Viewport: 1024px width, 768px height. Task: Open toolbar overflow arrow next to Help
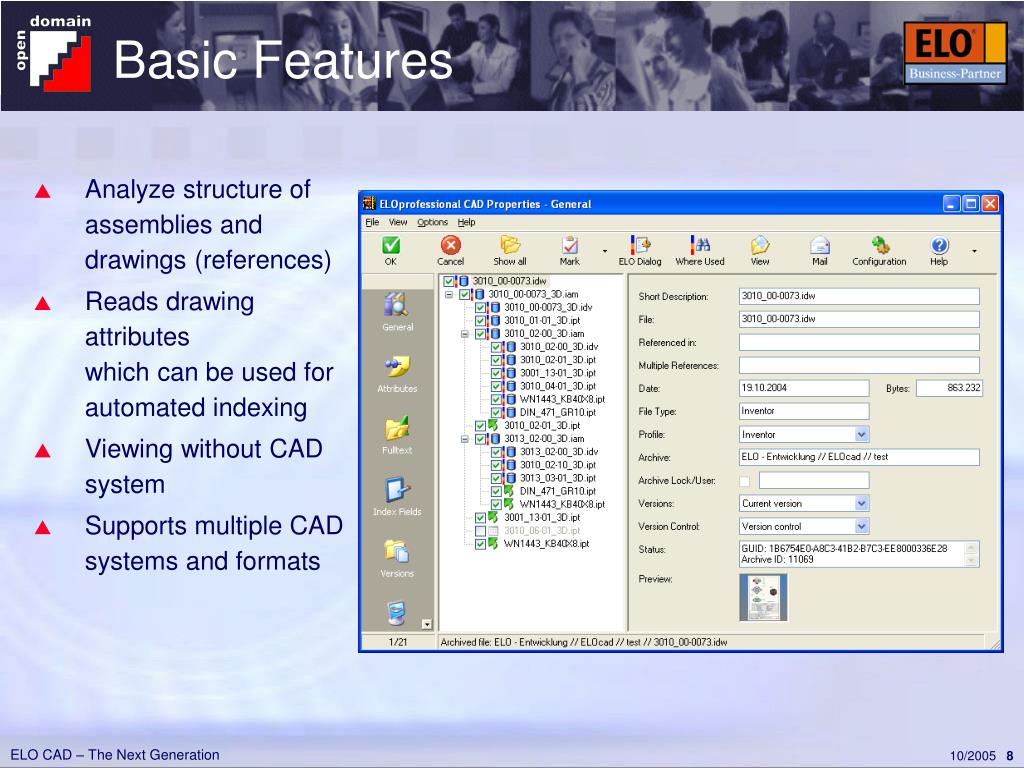(x=974, y=251)
